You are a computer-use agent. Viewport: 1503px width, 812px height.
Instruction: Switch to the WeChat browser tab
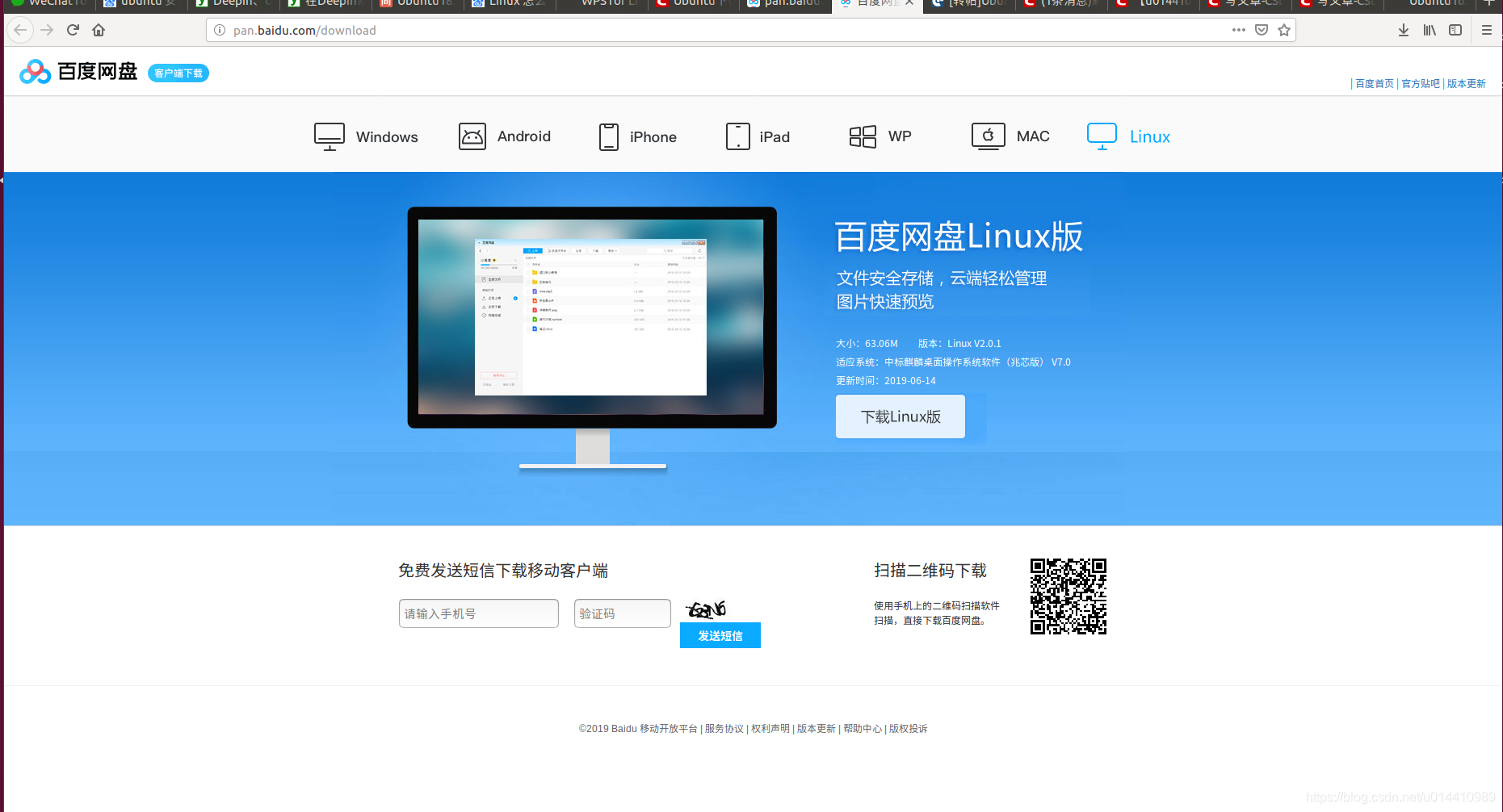(48, 3)
